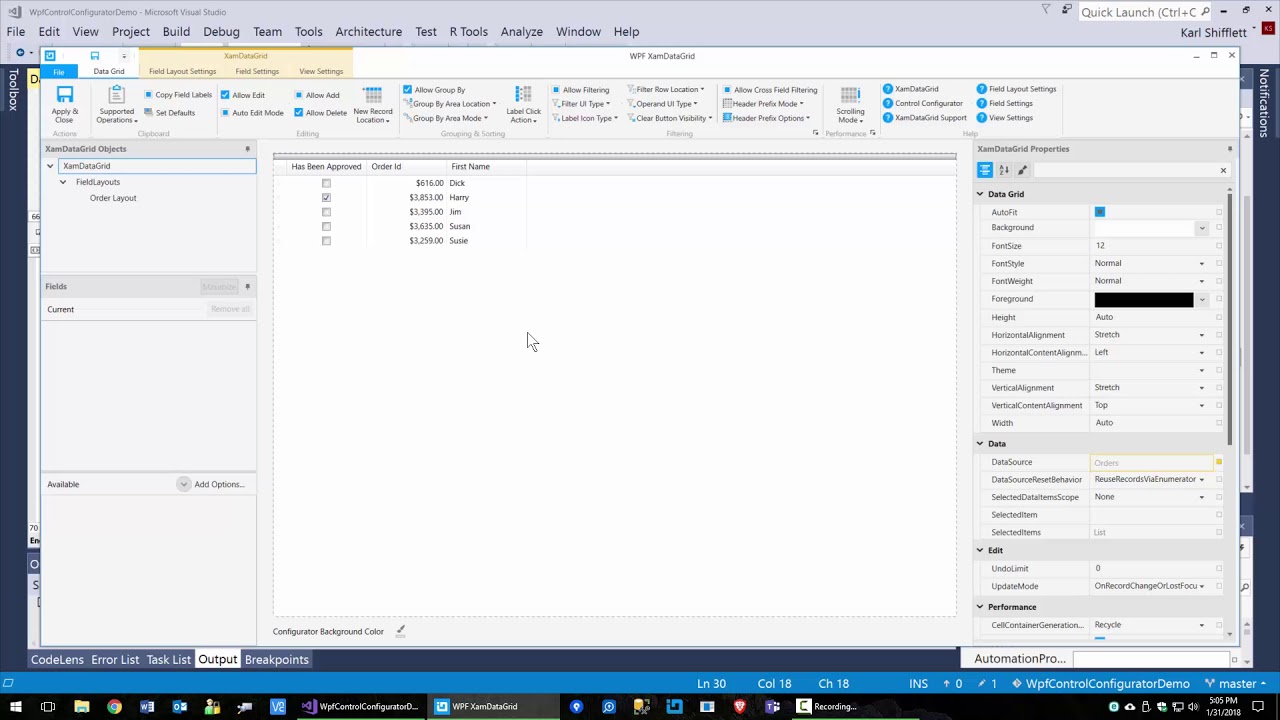Open the File ribbon tab
Image resolution: width=1280 pixels, height=720 pixels.
tap(59, 72)
